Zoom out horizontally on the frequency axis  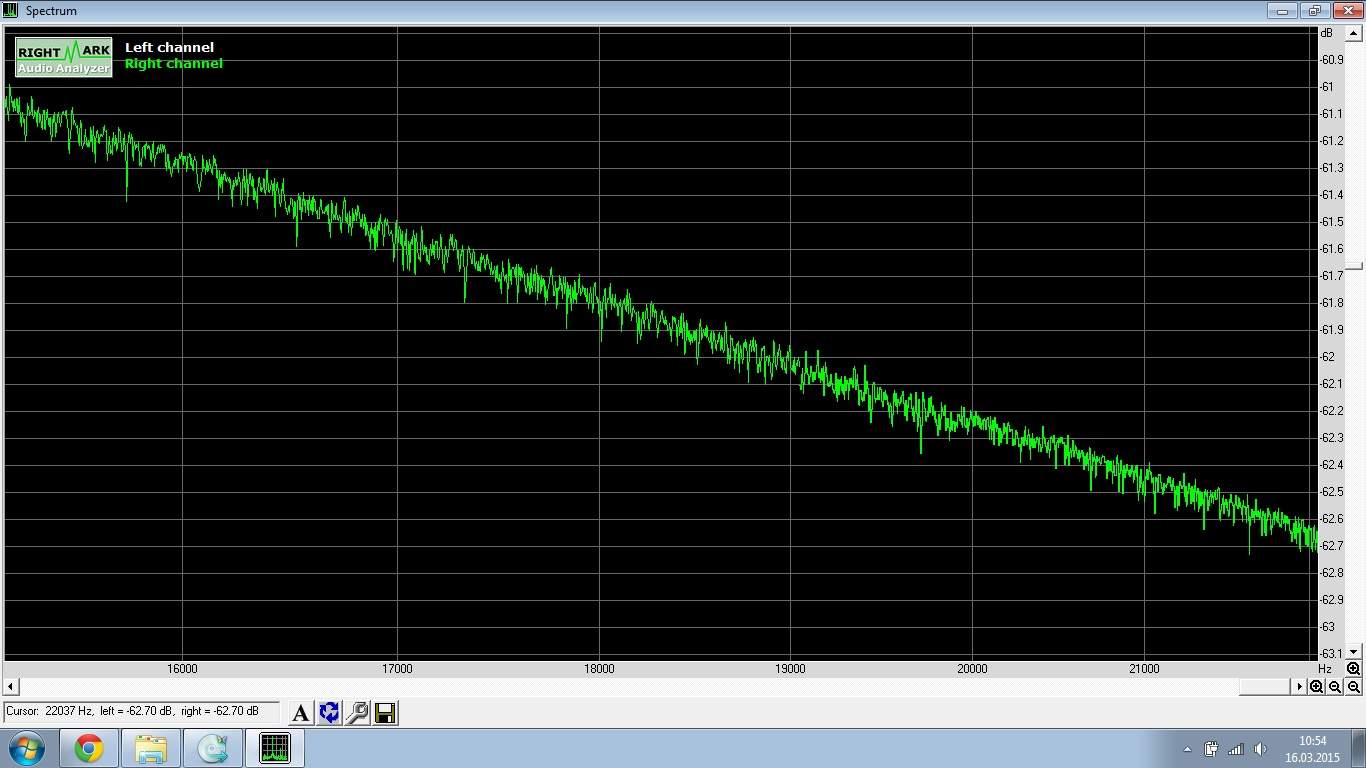click(1335, 687)
